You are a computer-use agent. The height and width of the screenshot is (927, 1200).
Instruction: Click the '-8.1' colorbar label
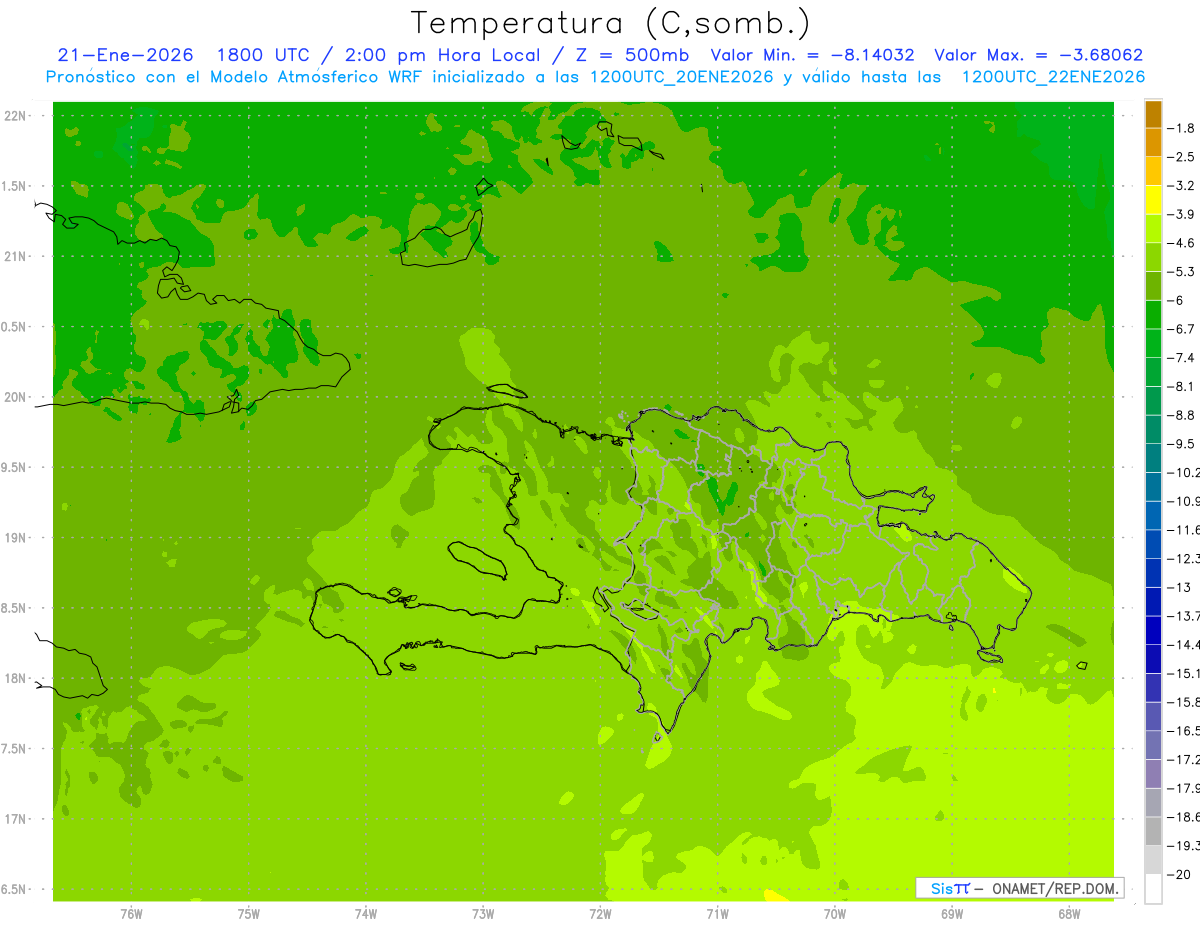coord(1182,386)
